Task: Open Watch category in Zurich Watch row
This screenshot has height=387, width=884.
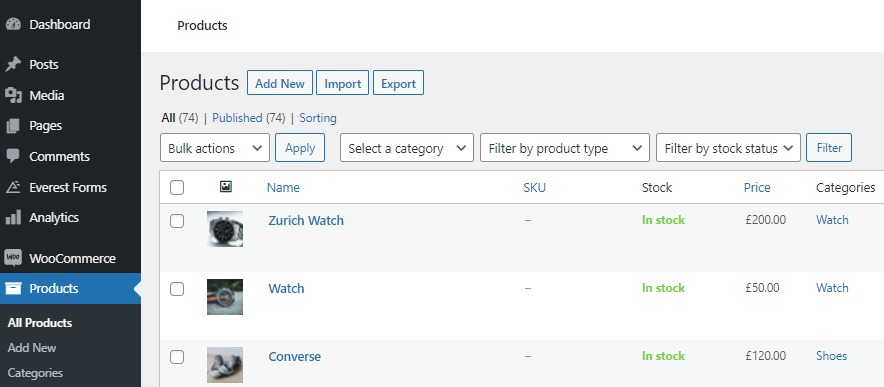Action: pos(832,219)
